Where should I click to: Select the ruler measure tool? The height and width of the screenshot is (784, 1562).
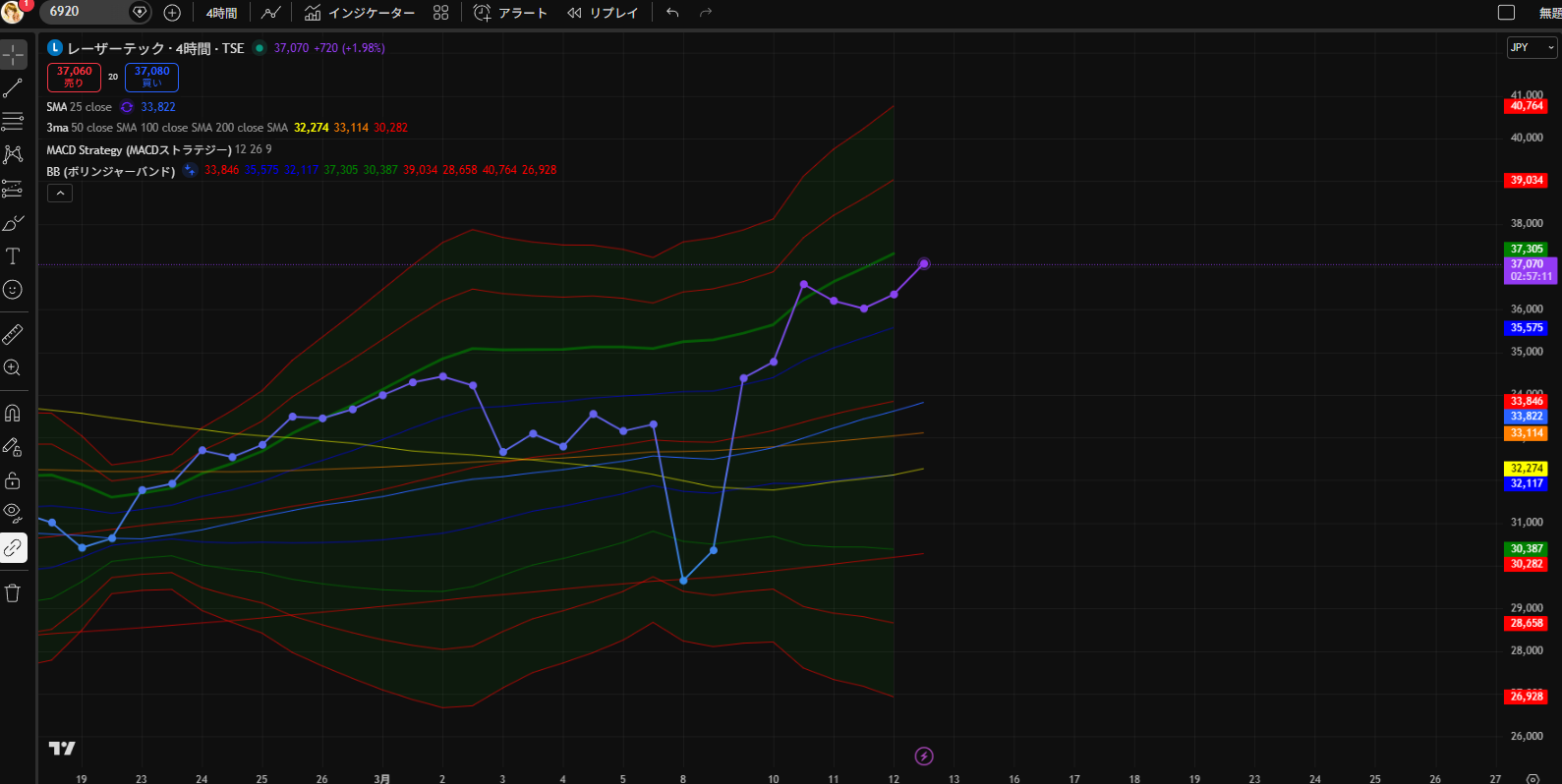point(13,335)
